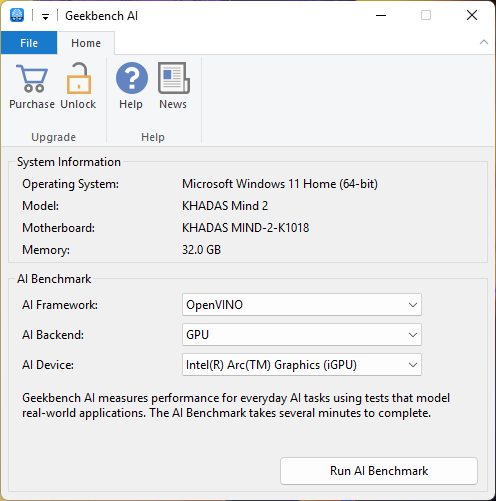The width and height of the screenshot is (496, 501).
Task: Expand the AI Device Intel Arc dropdown
Action: (x=302, y=365)
